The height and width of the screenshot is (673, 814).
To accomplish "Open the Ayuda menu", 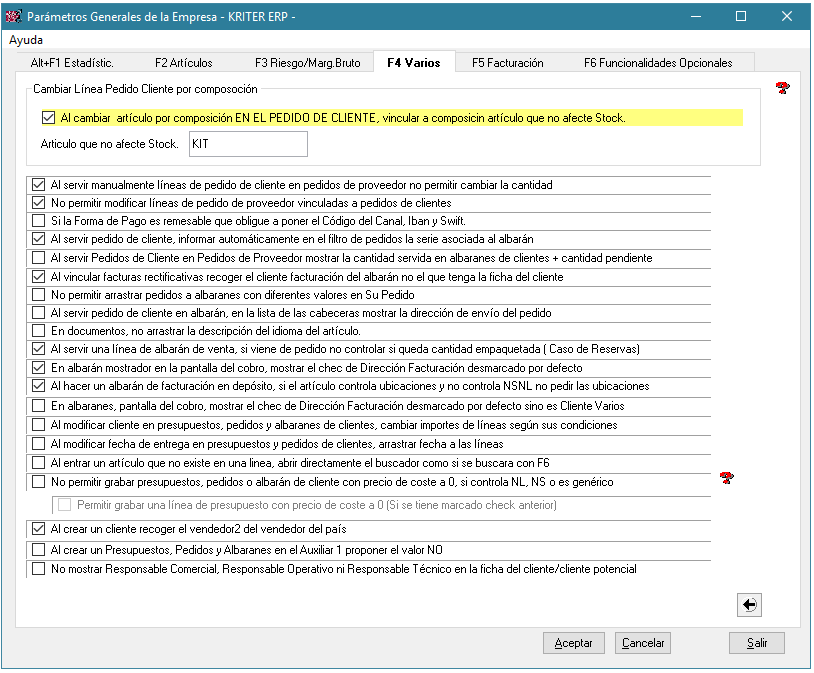I will [x=26, y=40].
